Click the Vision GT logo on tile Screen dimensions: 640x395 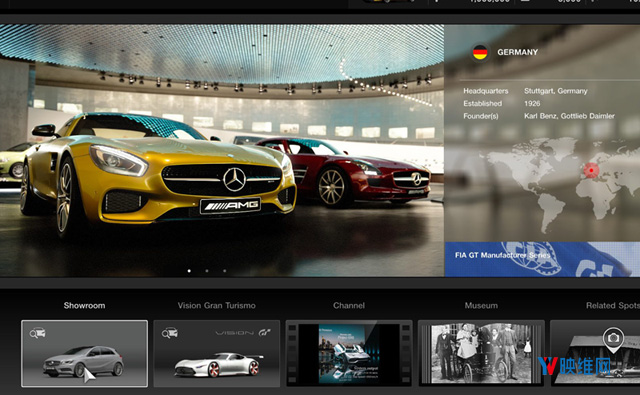243,333
